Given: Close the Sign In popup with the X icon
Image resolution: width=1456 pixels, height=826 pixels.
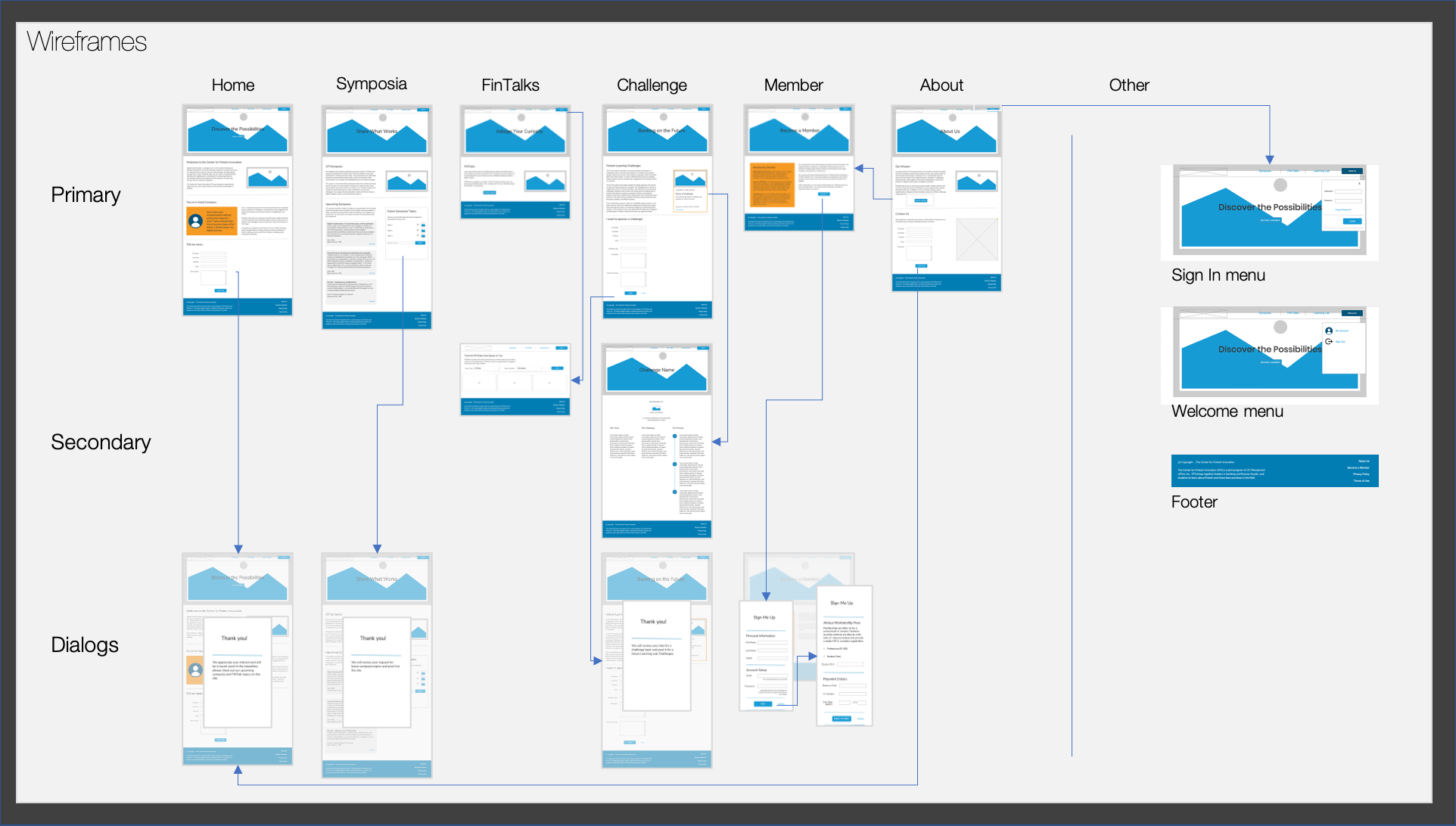Looking at the screenshot, I should pos(1360,184).
